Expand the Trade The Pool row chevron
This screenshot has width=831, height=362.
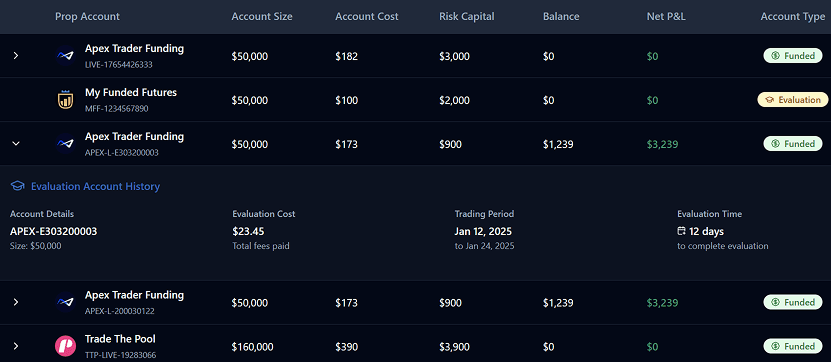16,346
